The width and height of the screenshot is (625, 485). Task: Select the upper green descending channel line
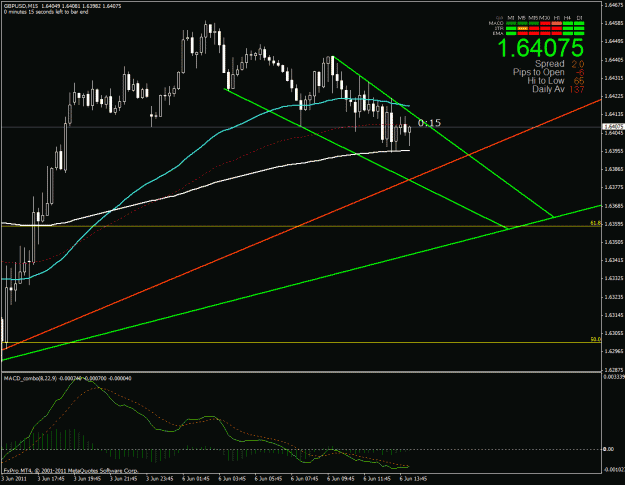click(x=442, y=136)
